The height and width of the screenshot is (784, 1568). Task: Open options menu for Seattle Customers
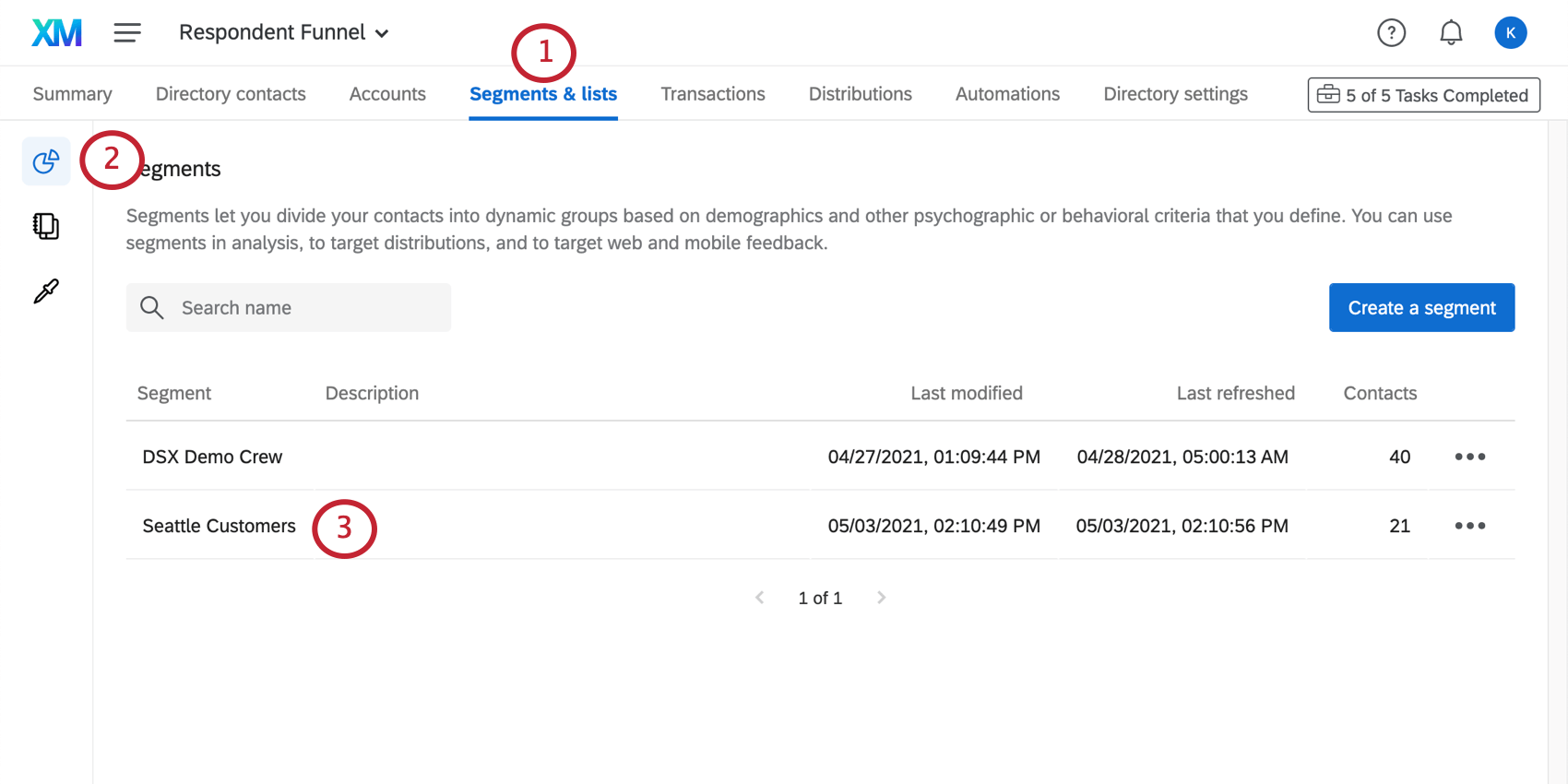pos(1470,526)
